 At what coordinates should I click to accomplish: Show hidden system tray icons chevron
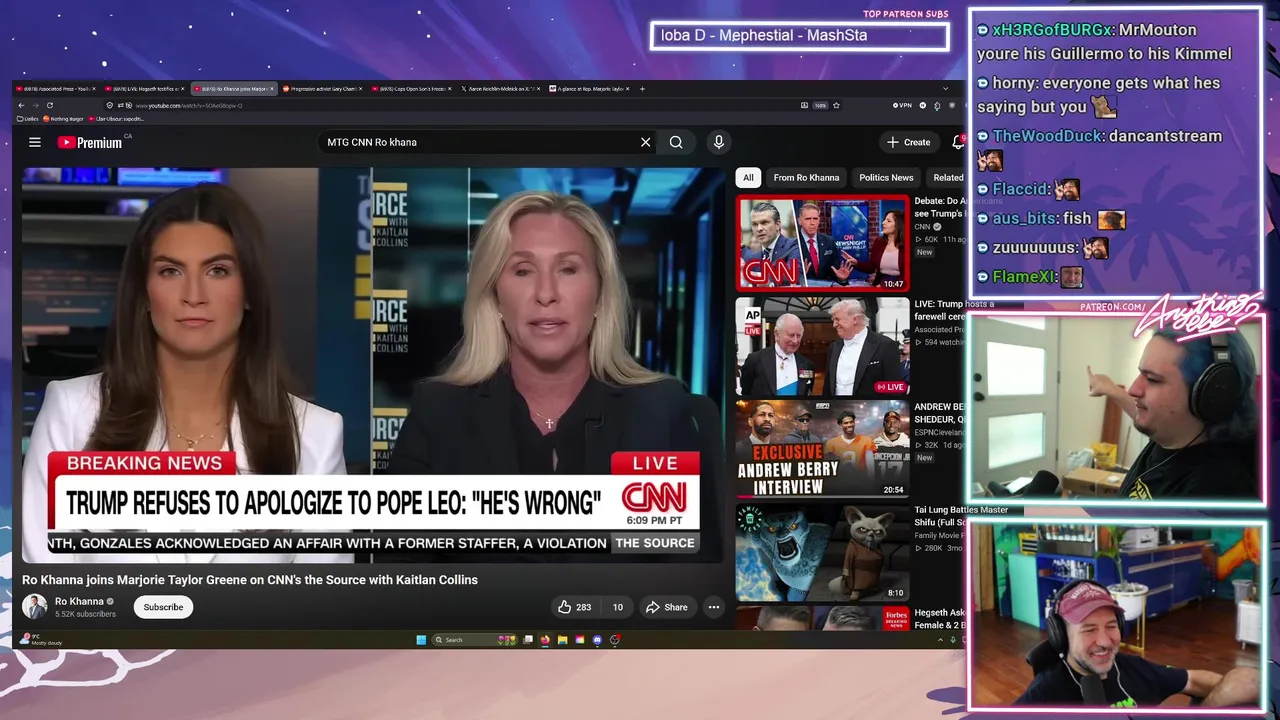940,640
